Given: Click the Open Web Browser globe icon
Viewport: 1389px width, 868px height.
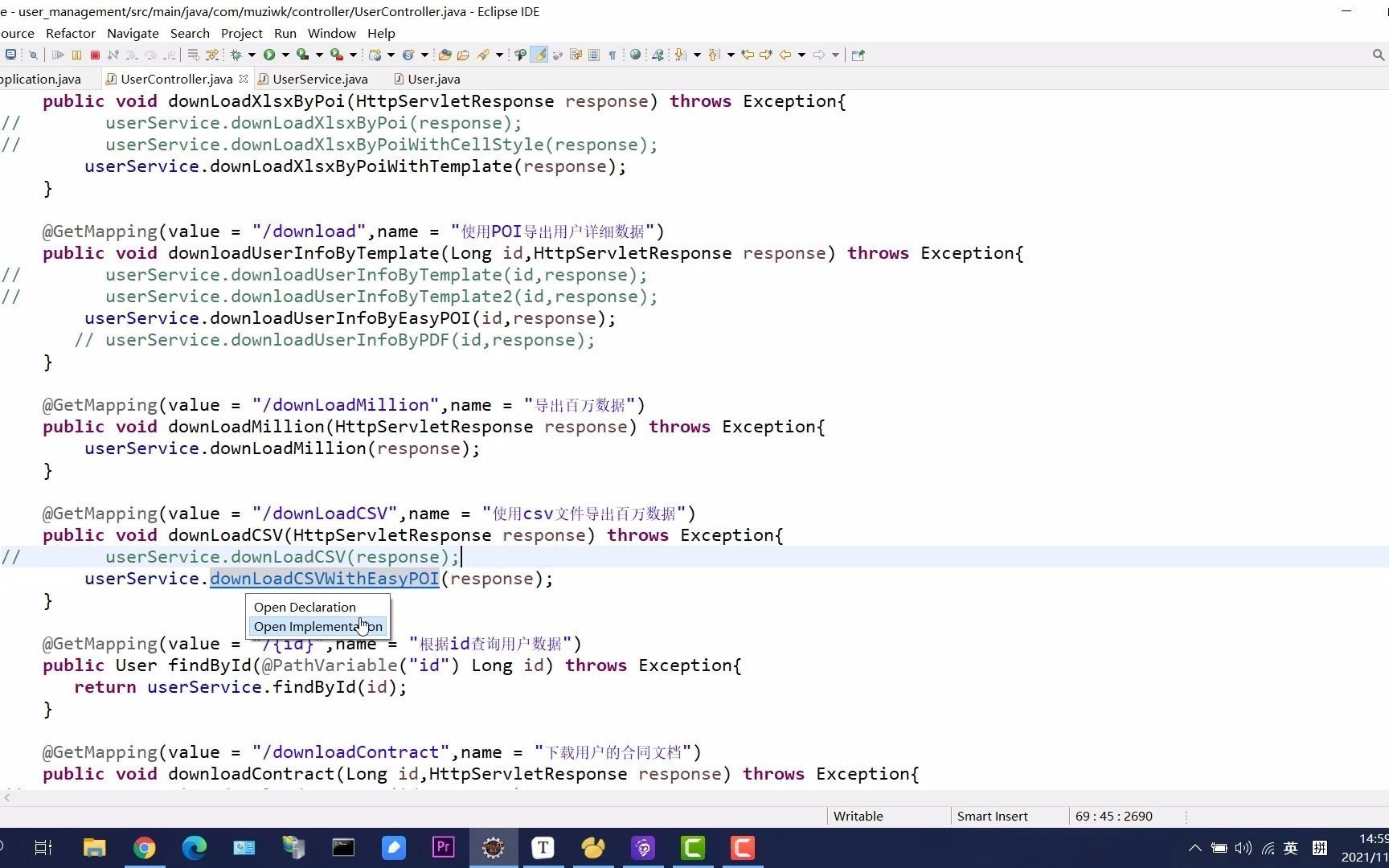Looking at the screenshot, I should [635, 55].
